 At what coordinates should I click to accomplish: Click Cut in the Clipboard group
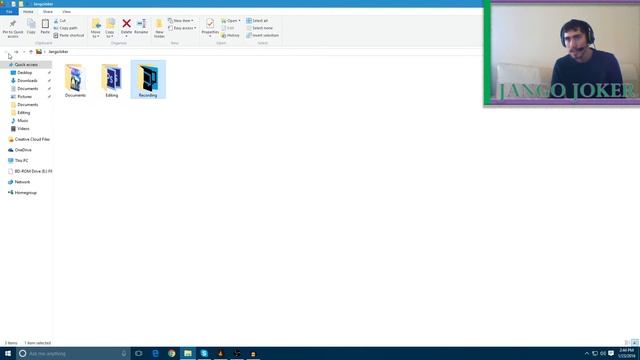(60, 20)
